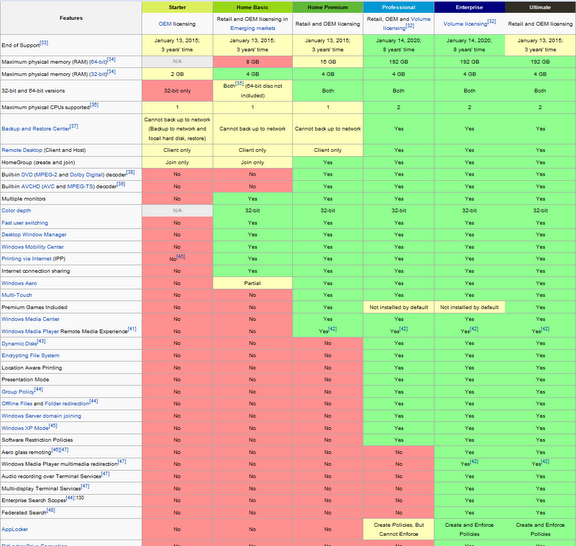Open the Windows Aero link
Image resolution: width=576 pixels, height=546 pixels.
[19, 283]
